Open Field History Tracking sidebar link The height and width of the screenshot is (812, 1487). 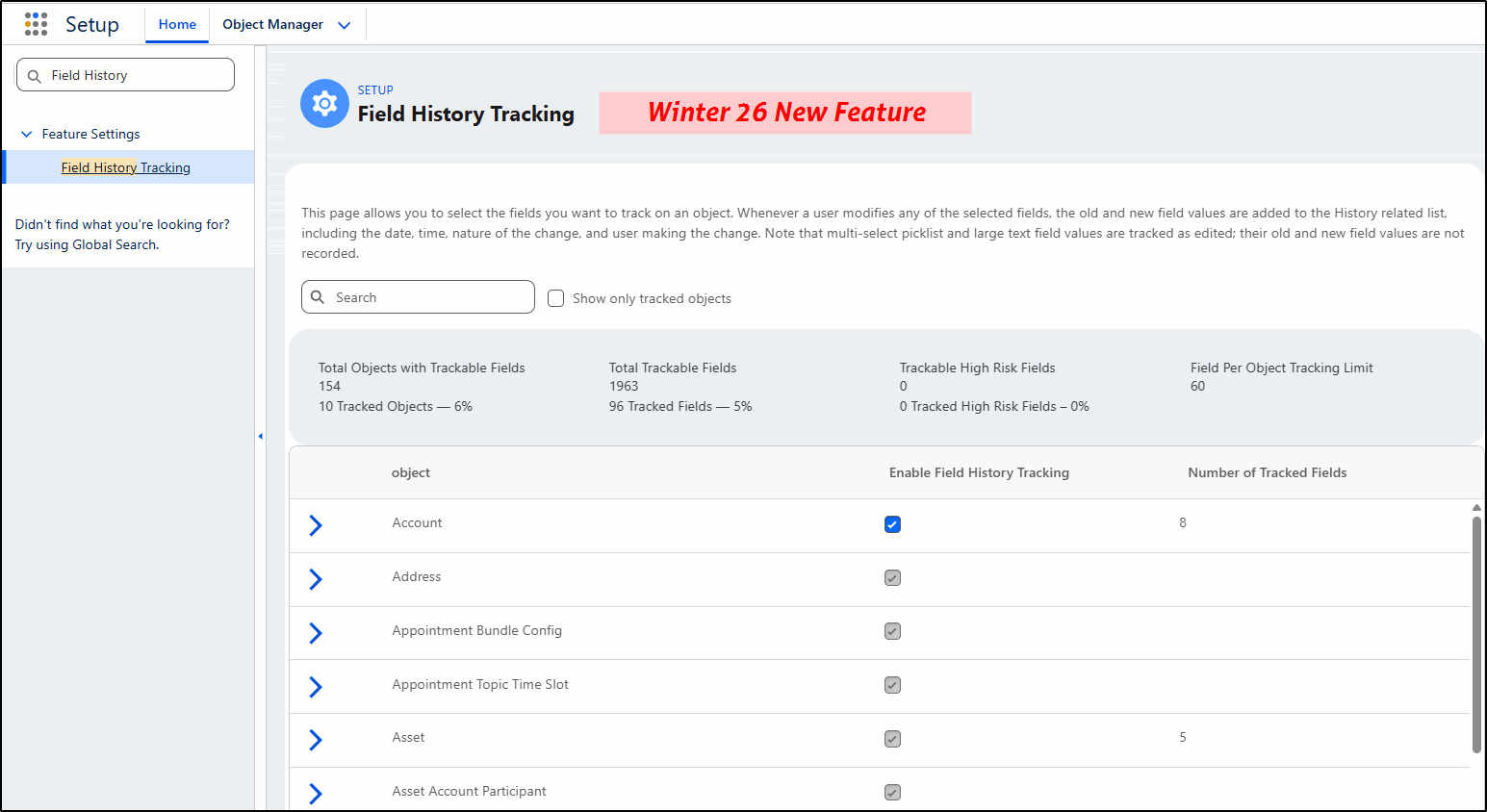pyautogui.click(x=126, y=167)
